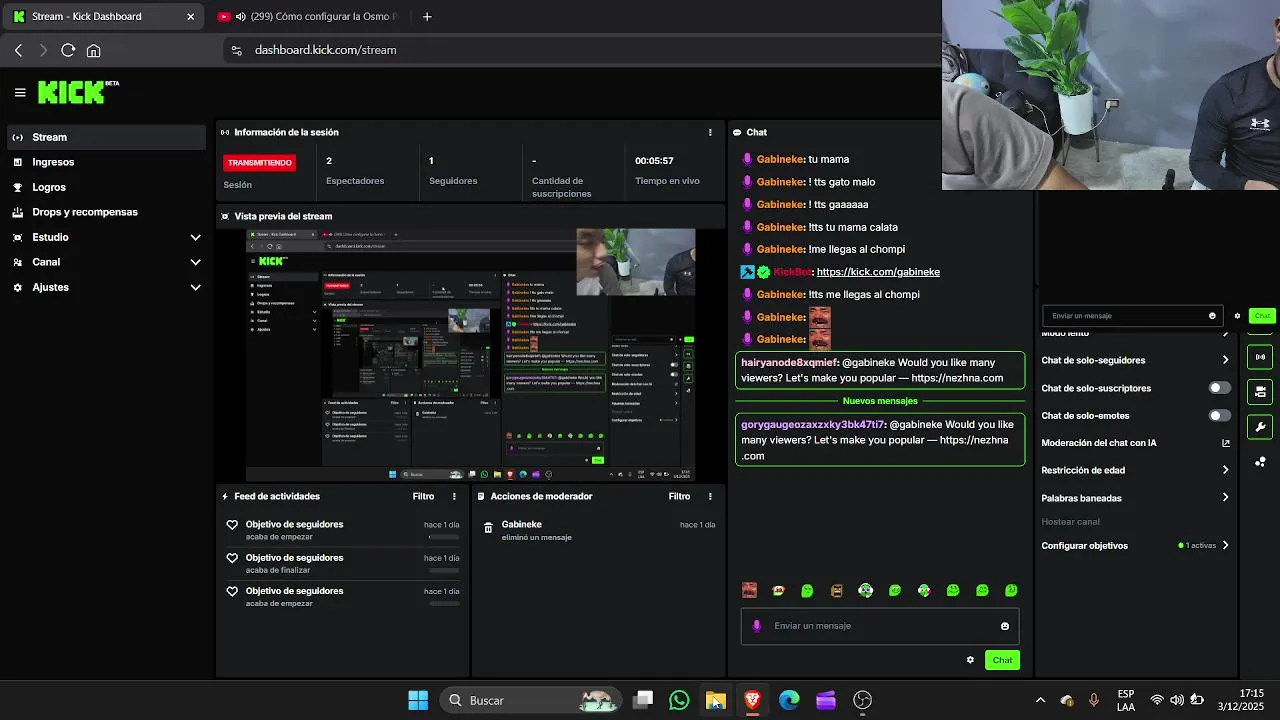The image size is (1280, 720).
Task: Click the browser reload button
Action: click(x=68, y=50)
